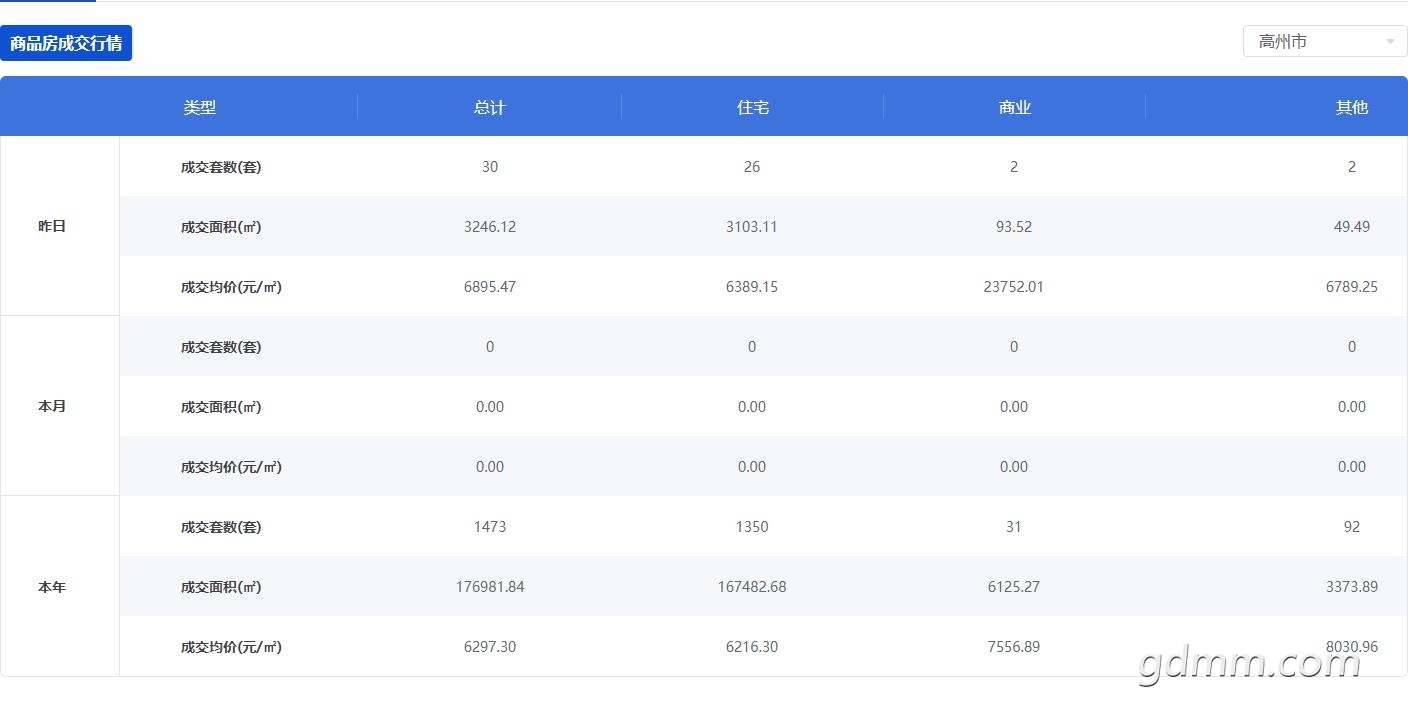Click yesterday's total average price 6895.47

tap(490, 287)
